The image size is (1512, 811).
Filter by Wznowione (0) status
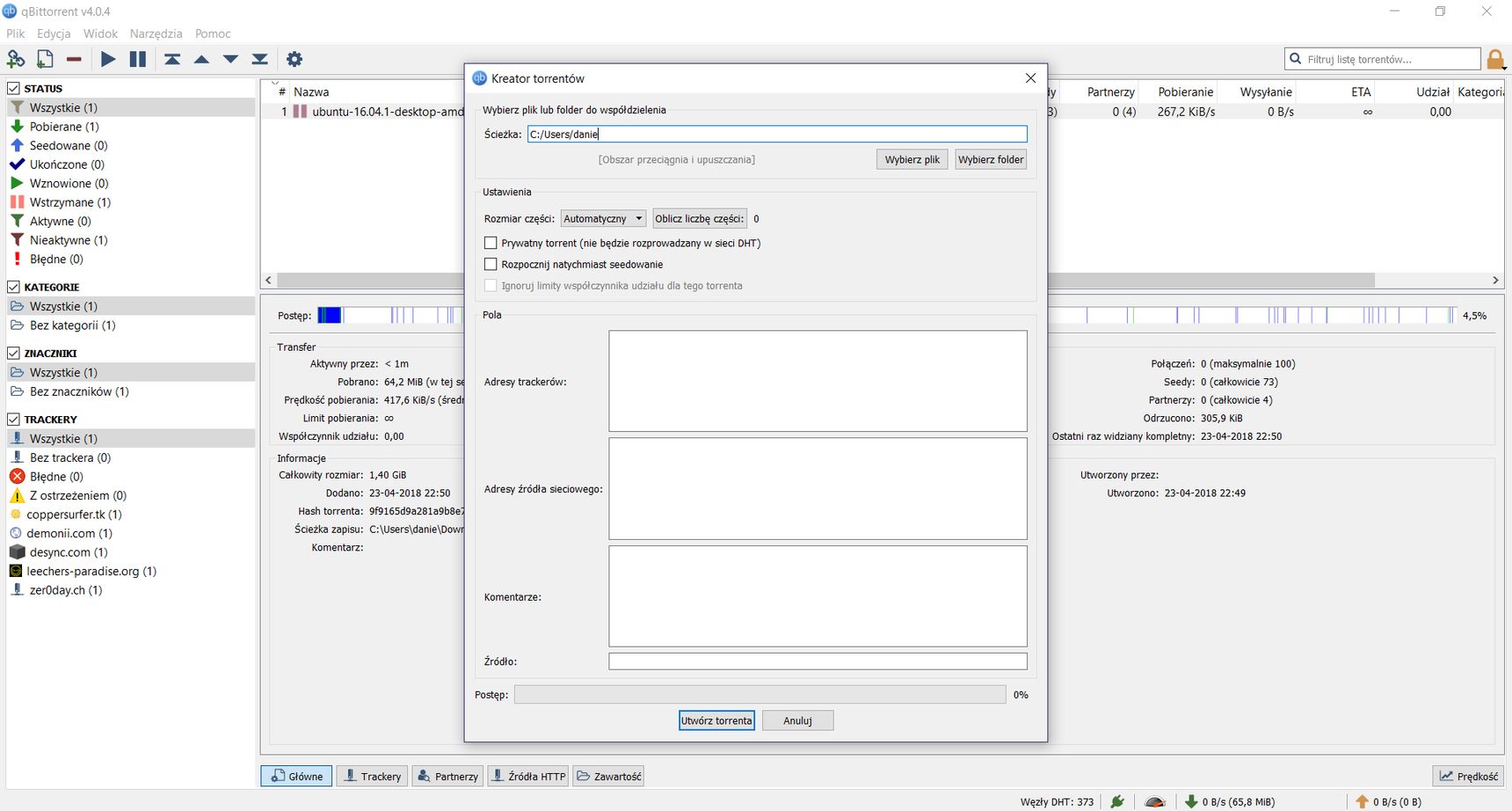131,183
